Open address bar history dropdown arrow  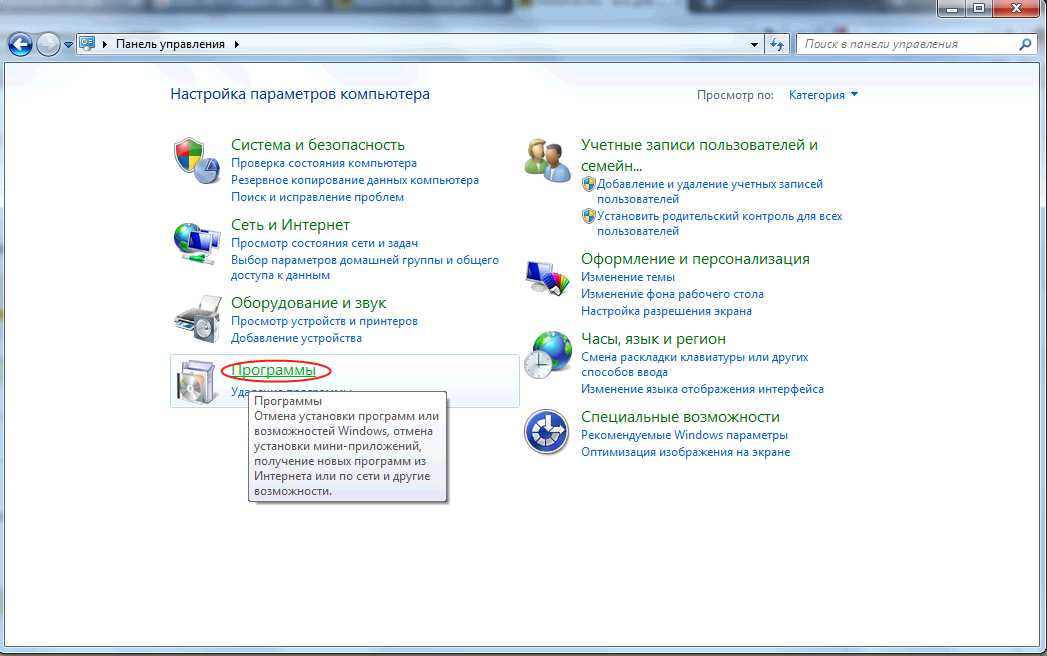click(754, 45)
